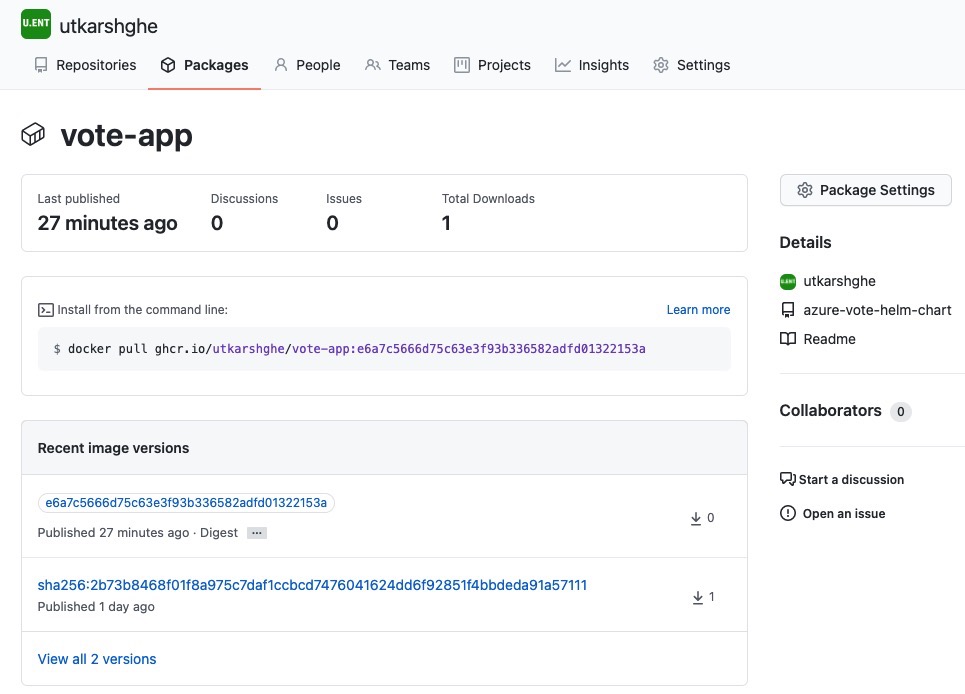Image resolution: width=965 pixels, height=694 pixels.
Task: Open the Insights tab
Action: tap(591, 65)
